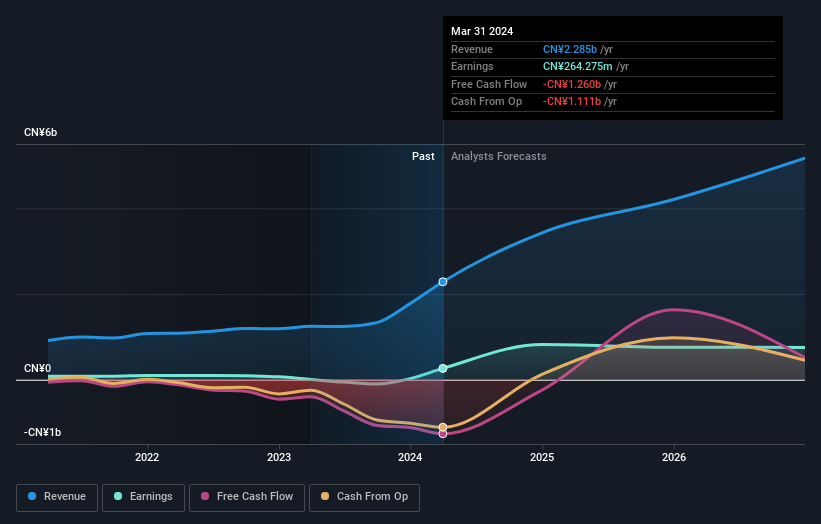This screenshot has width=821, height=524.
Task: Click the CN¥2.285b revenue value
Action: [x=570, y=49]
